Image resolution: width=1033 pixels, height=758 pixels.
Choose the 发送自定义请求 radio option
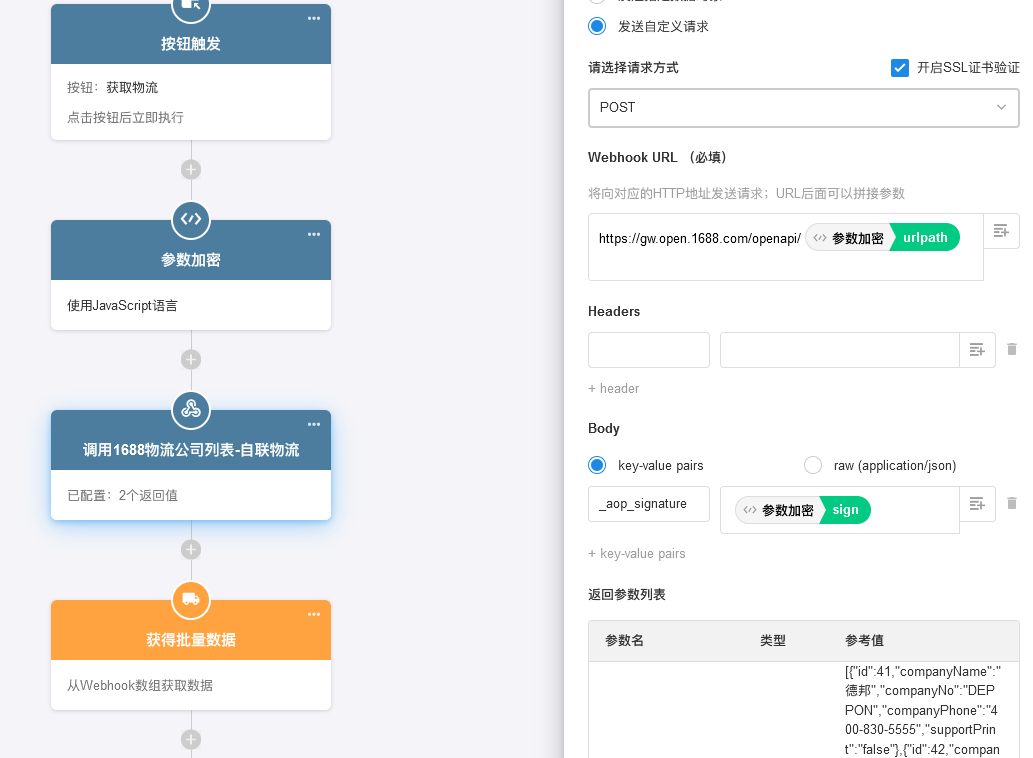coord(597,26)
